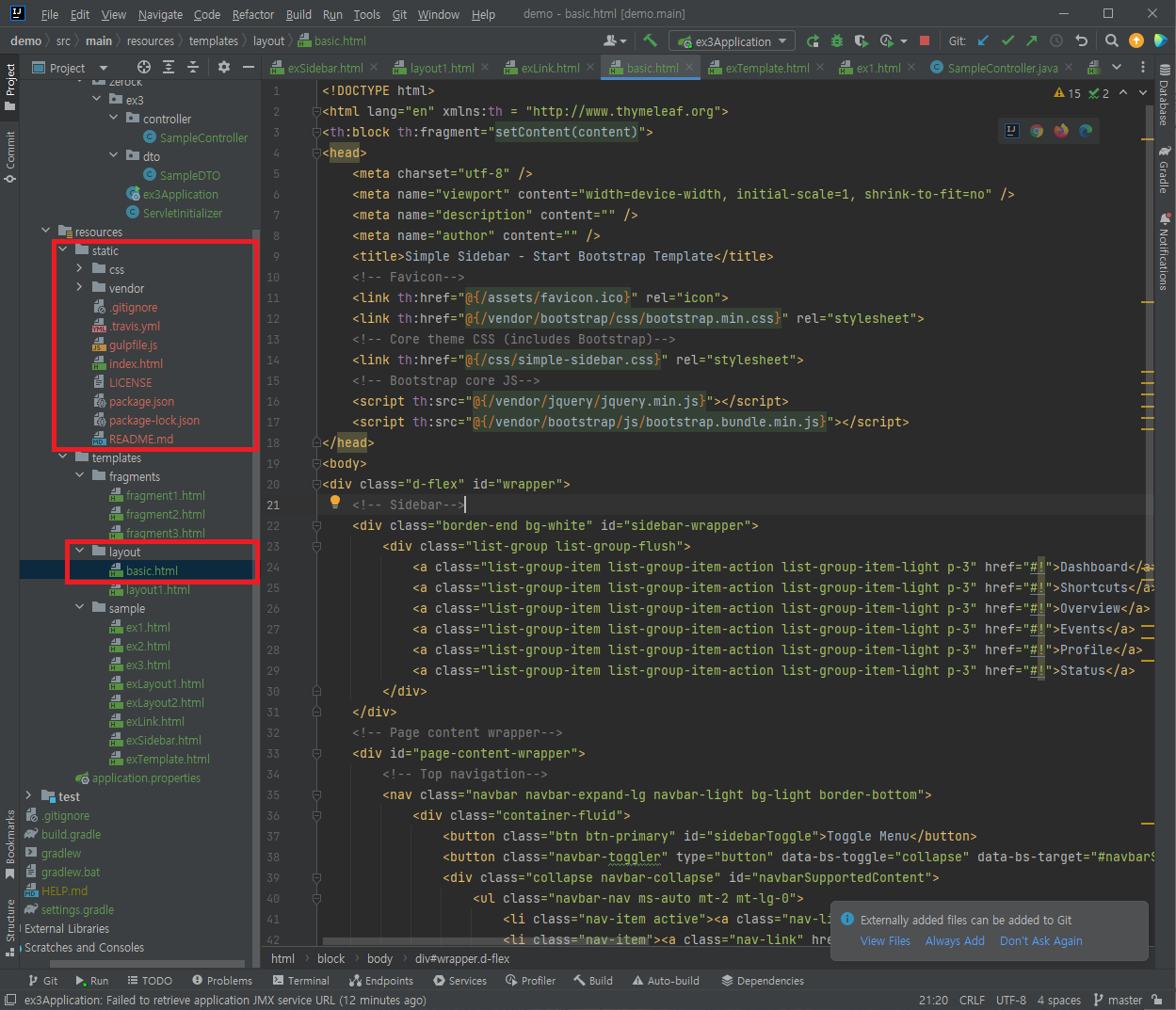The image size is (1176, 1010).
Task: Toggle the Terminal tool window
Action: pos(301,980)
